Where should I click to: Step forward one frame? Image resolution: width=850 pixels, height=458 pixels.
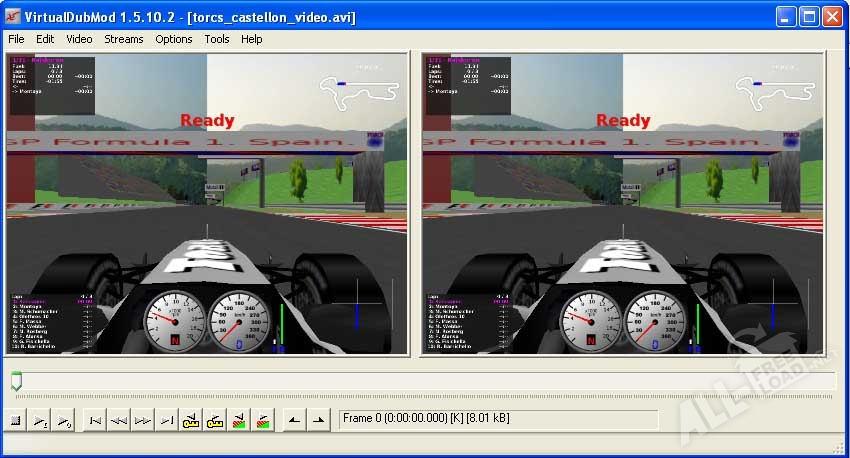click(143, 420)
